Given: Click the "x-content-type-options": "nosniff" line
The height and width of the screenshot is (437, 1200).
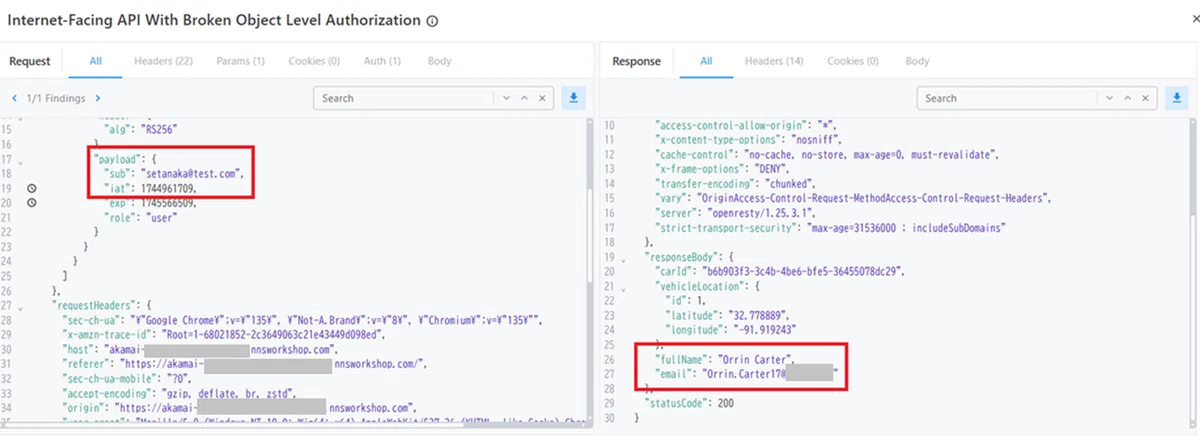Looking at the screenshot, I should pos(749,140).
